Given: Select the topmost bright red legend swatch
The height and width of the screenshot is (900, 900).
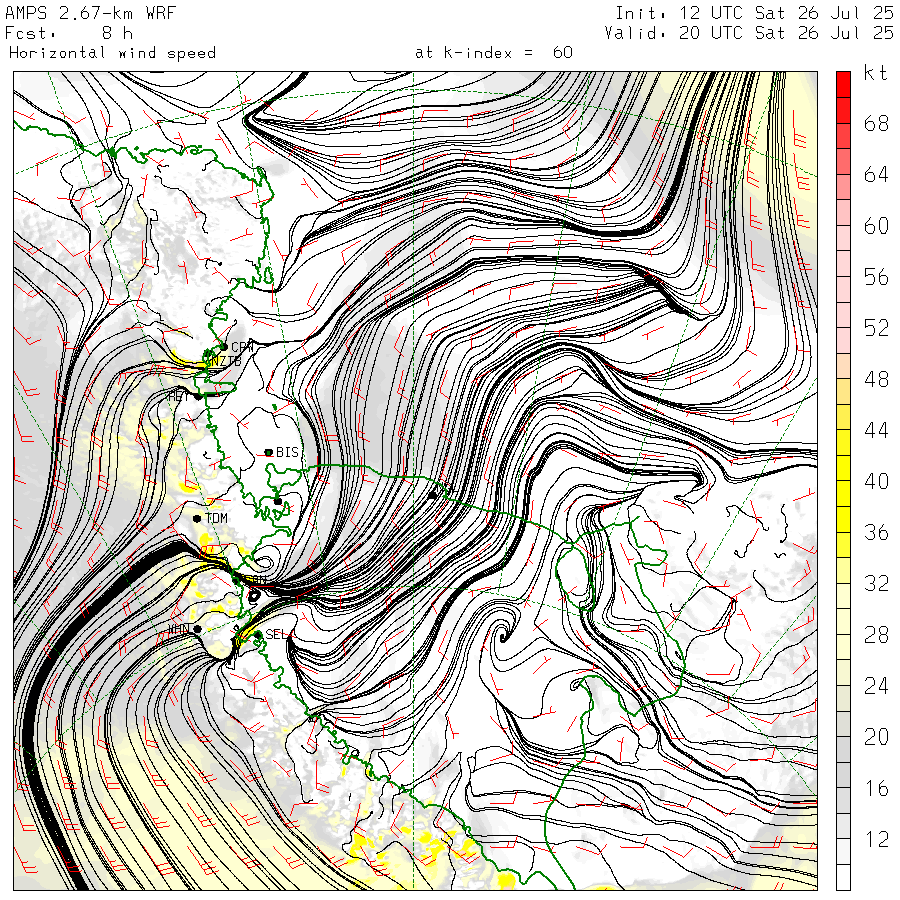Looking at the screenshot, I should click(843, 84).
